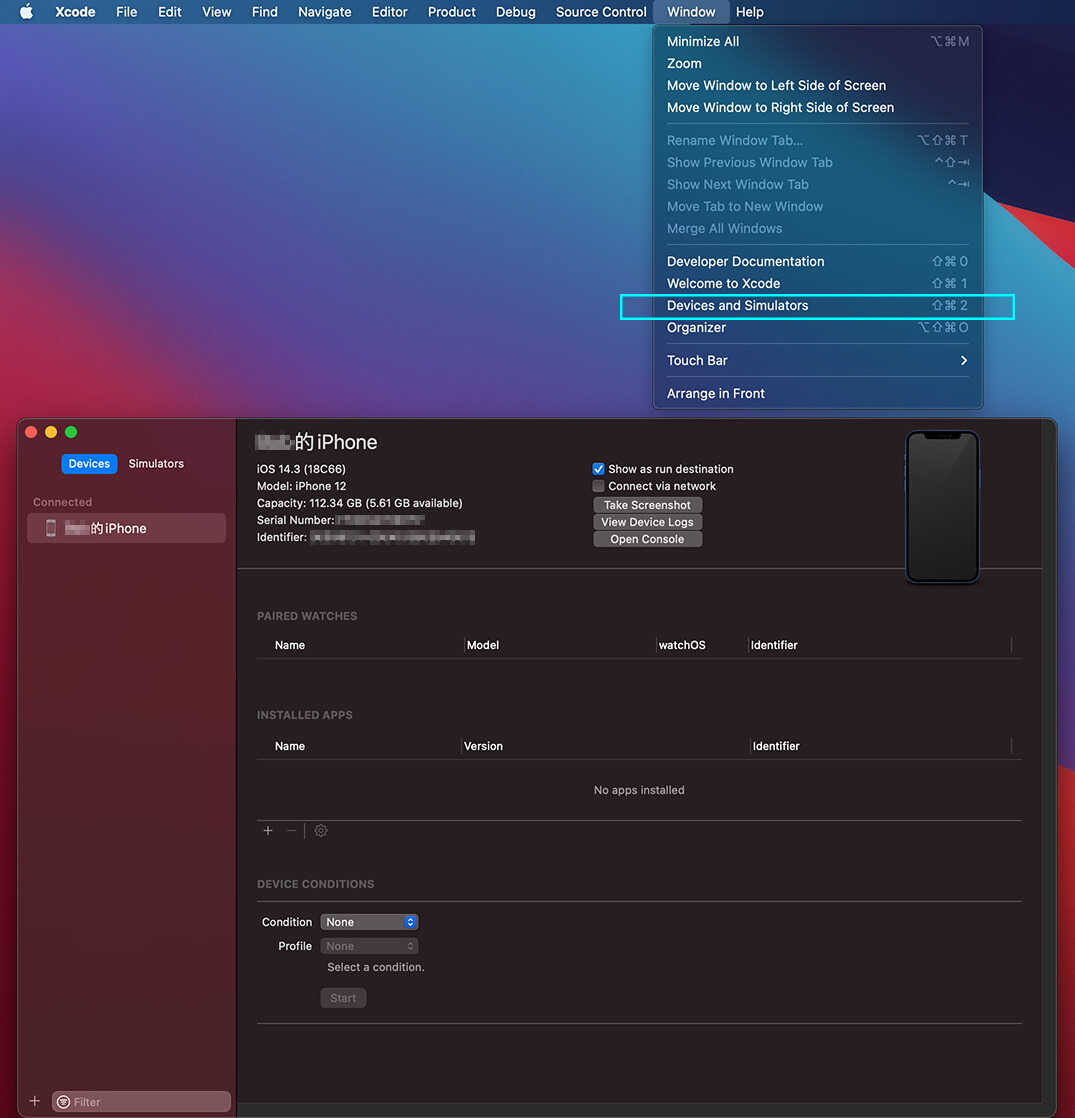Open Organizer from Window menu
1075x1118 pixels.
tap(817, 328)
